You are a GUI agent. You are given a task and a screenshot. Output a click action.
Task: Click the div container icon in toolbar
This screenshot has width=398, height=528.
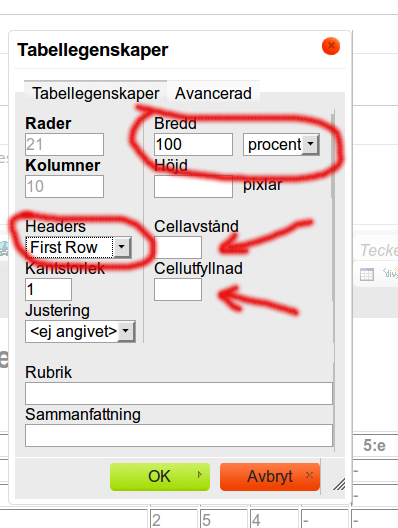pos(391,273)
